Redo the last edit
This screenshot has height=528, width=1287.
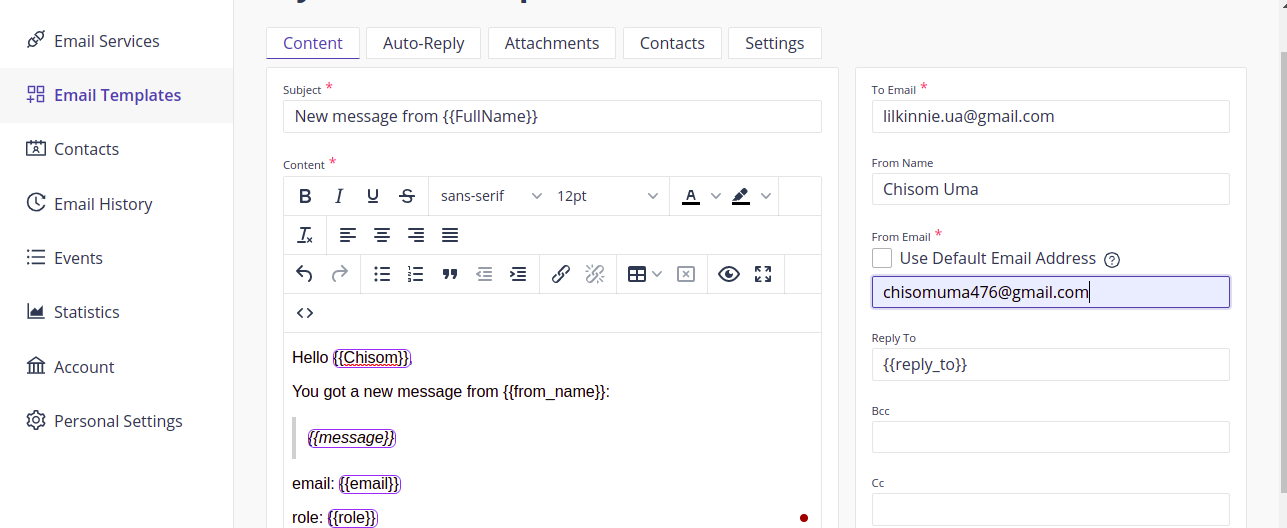[339, 274]
